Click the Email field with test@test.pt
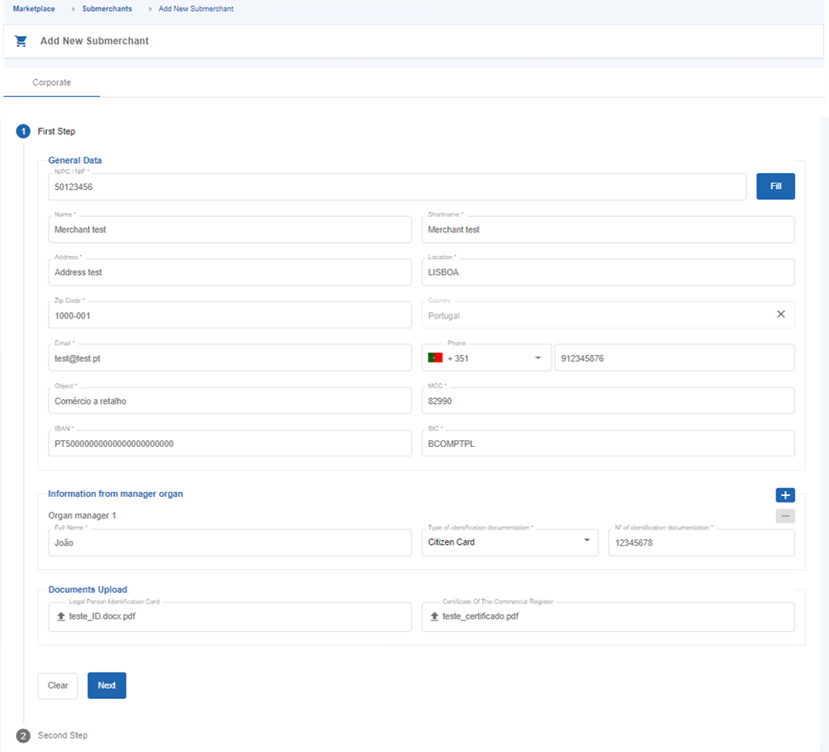This screenshot has height=752, width=829. coord(229,358)
